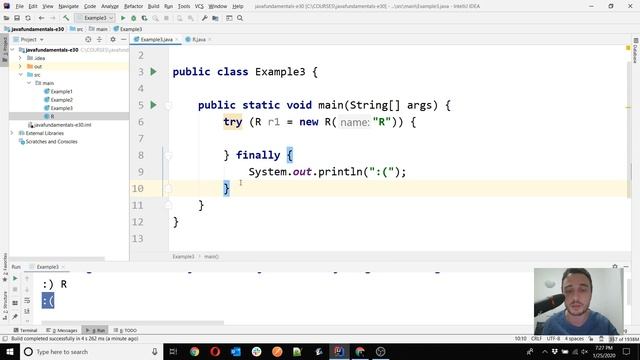
Task: Click the 4 spaces indent setting
Action: coord(574,339)
